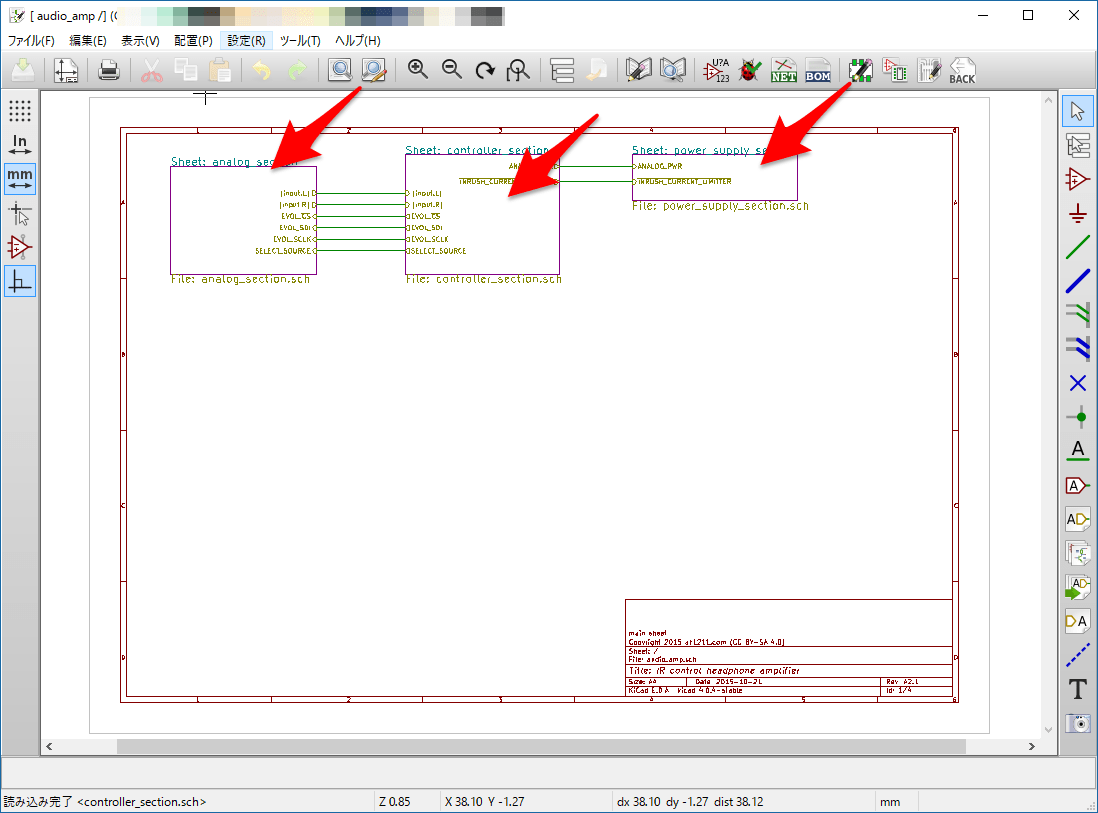Screen dimensions: 1098x813
Task: Generate the bill of materials (BOM)
Action: point(818,71)
